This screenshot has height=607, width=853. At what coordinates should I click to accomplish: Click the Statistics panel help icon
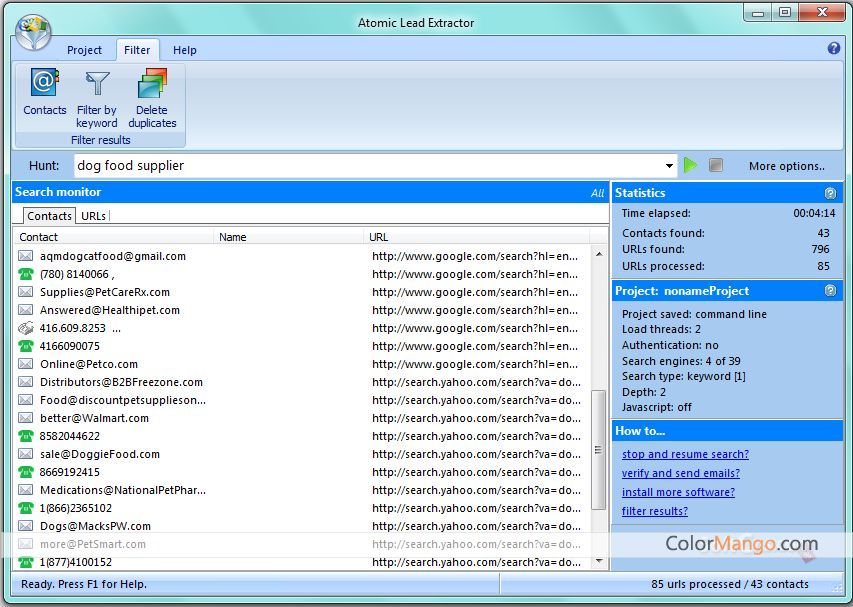point(830,193)
